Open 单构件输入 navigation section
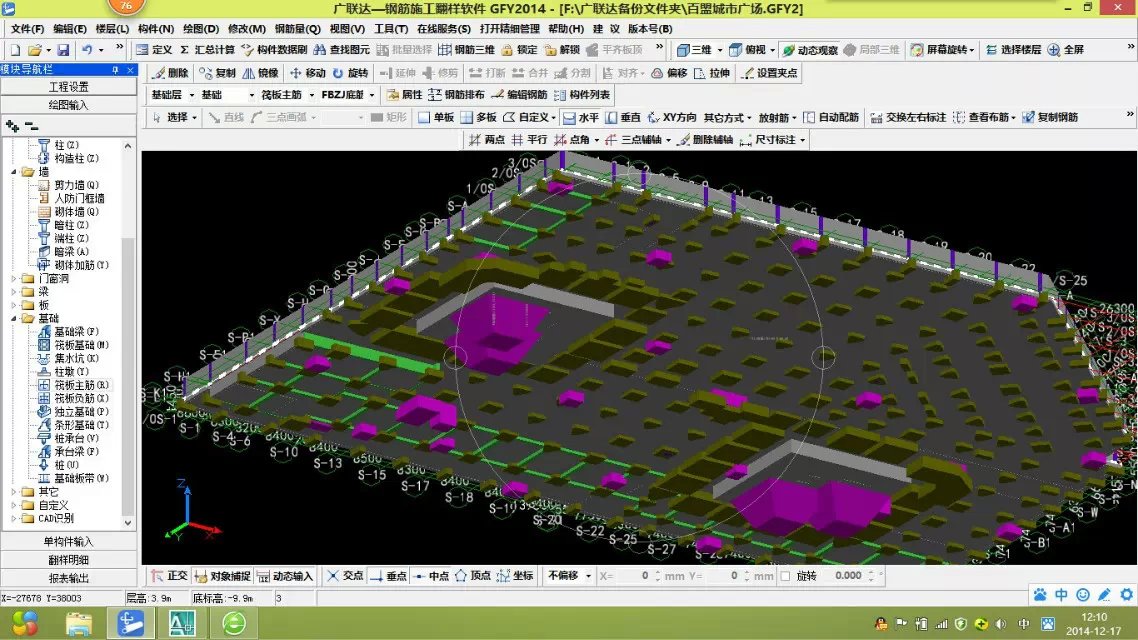The image size is (1138, 640). tap(68, 542)
